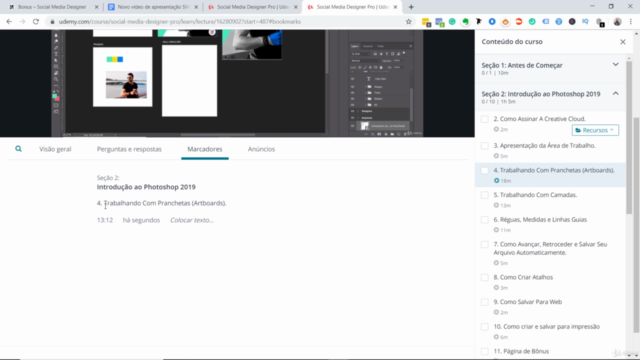Click the Chrome address bar URL
The width and height of the screenshot is (640, 360).
(180, 22)
